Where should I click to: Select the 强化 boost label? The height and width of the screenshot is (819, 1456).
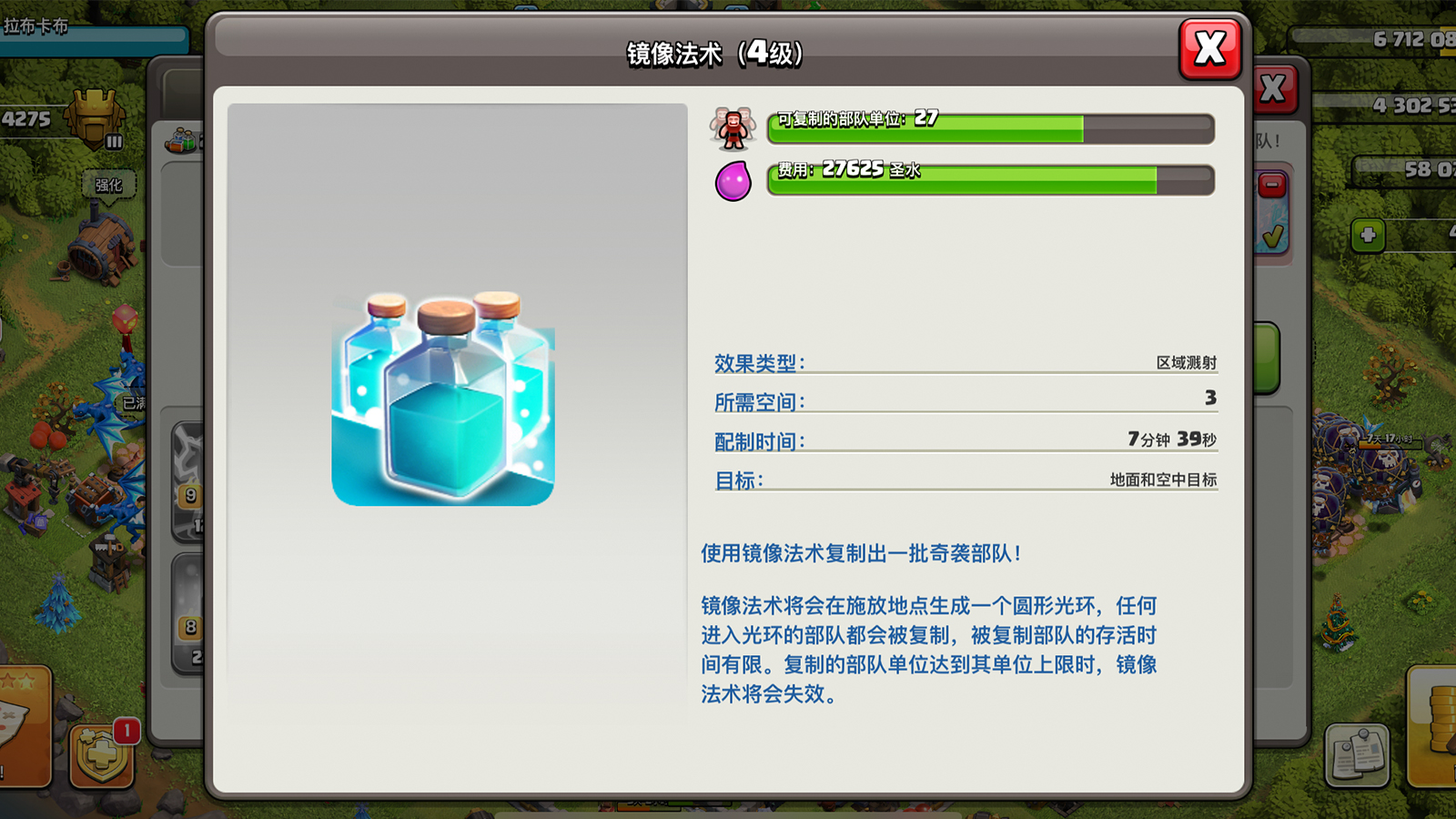(108, 185)
